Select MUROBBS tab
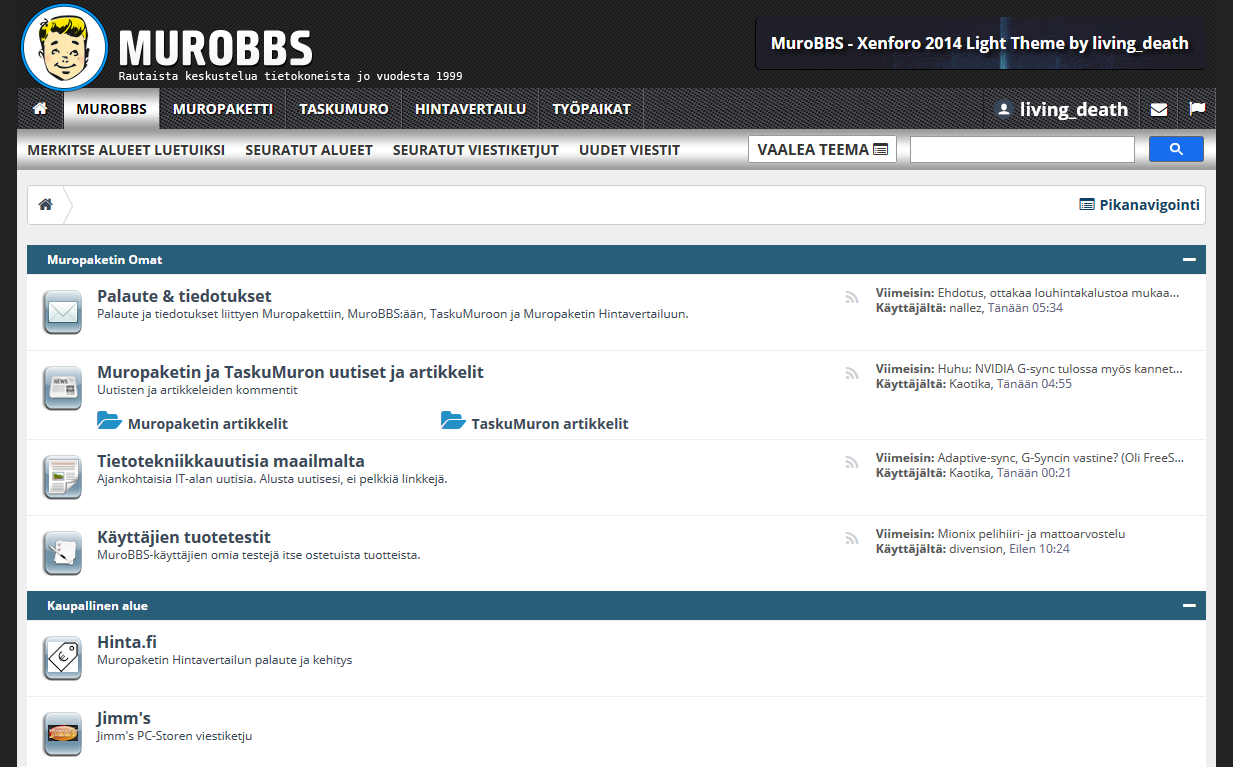1233x767 pixels. pyautogui.click(x=111, y=109)
